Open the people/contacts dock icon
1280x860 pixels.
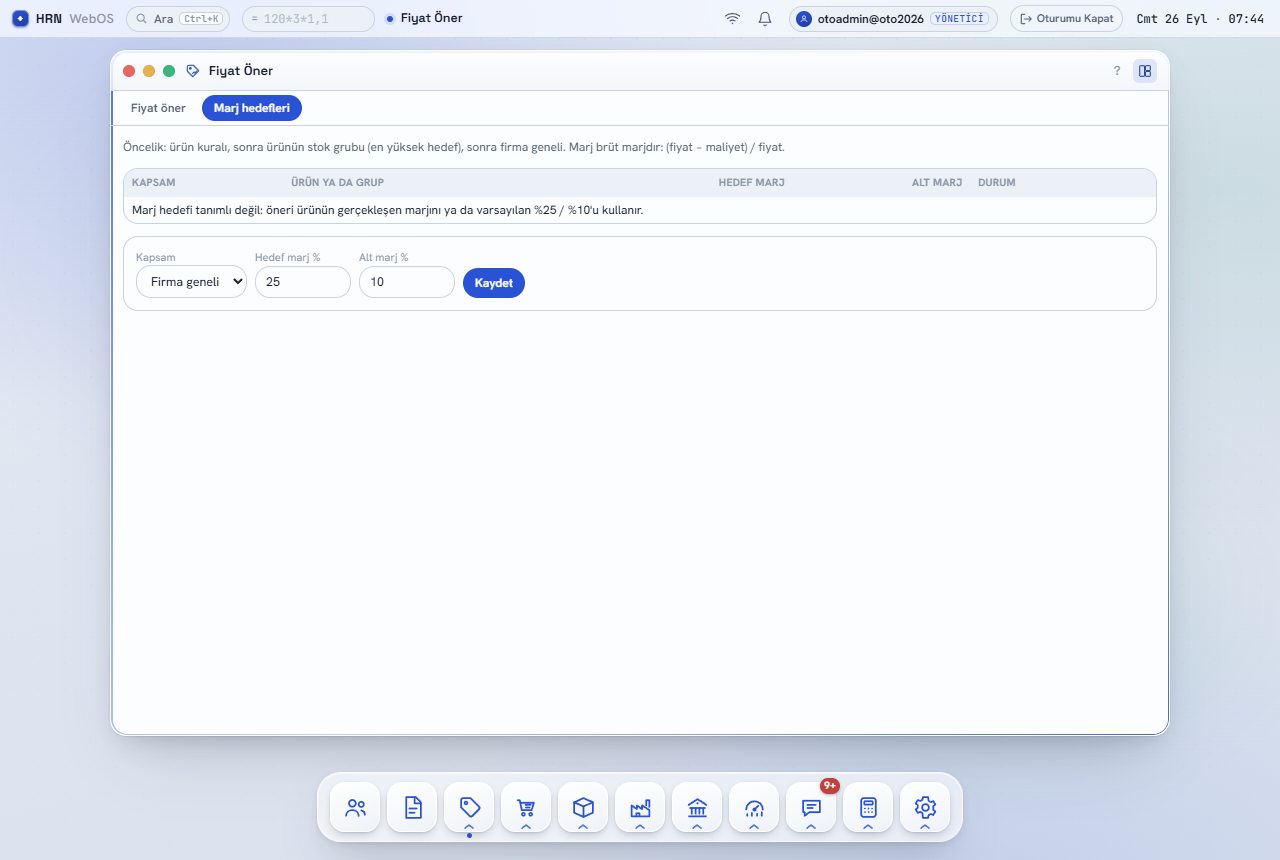point(355,807)
